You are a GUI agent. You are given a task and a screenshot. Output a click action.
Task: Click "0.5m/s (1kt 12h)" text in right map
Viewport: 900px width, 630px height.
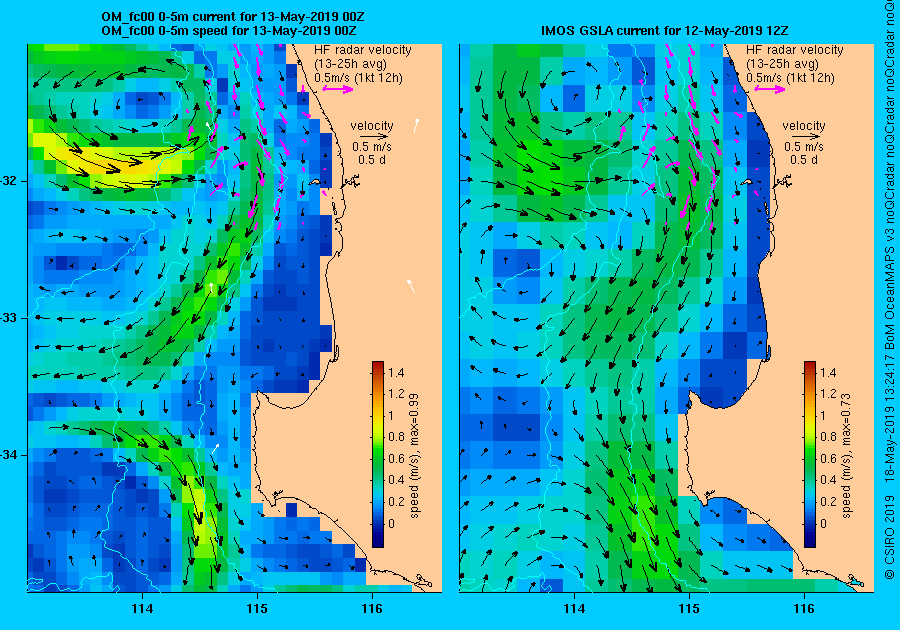(790, 77)
